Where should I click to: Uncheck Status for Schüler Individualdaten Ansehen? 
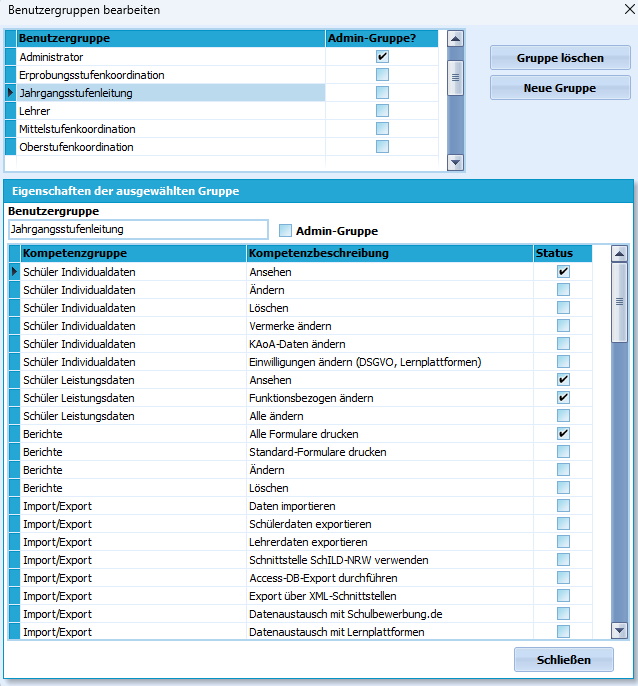click(x=563, y=271)
